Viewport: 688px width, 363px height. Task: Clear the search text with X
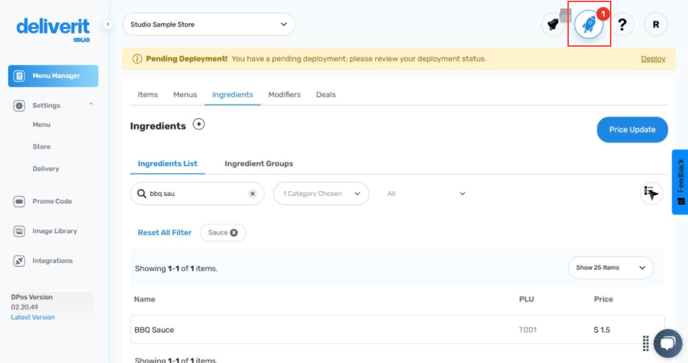tap(252, 194)
